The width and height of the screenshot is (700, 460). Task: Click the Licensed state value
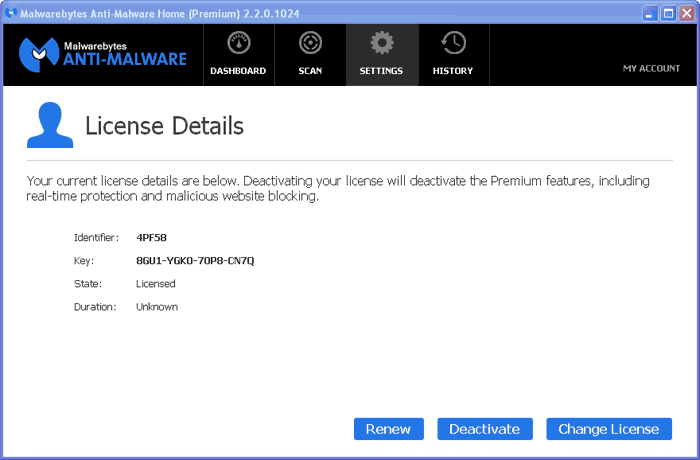point(156,284)
